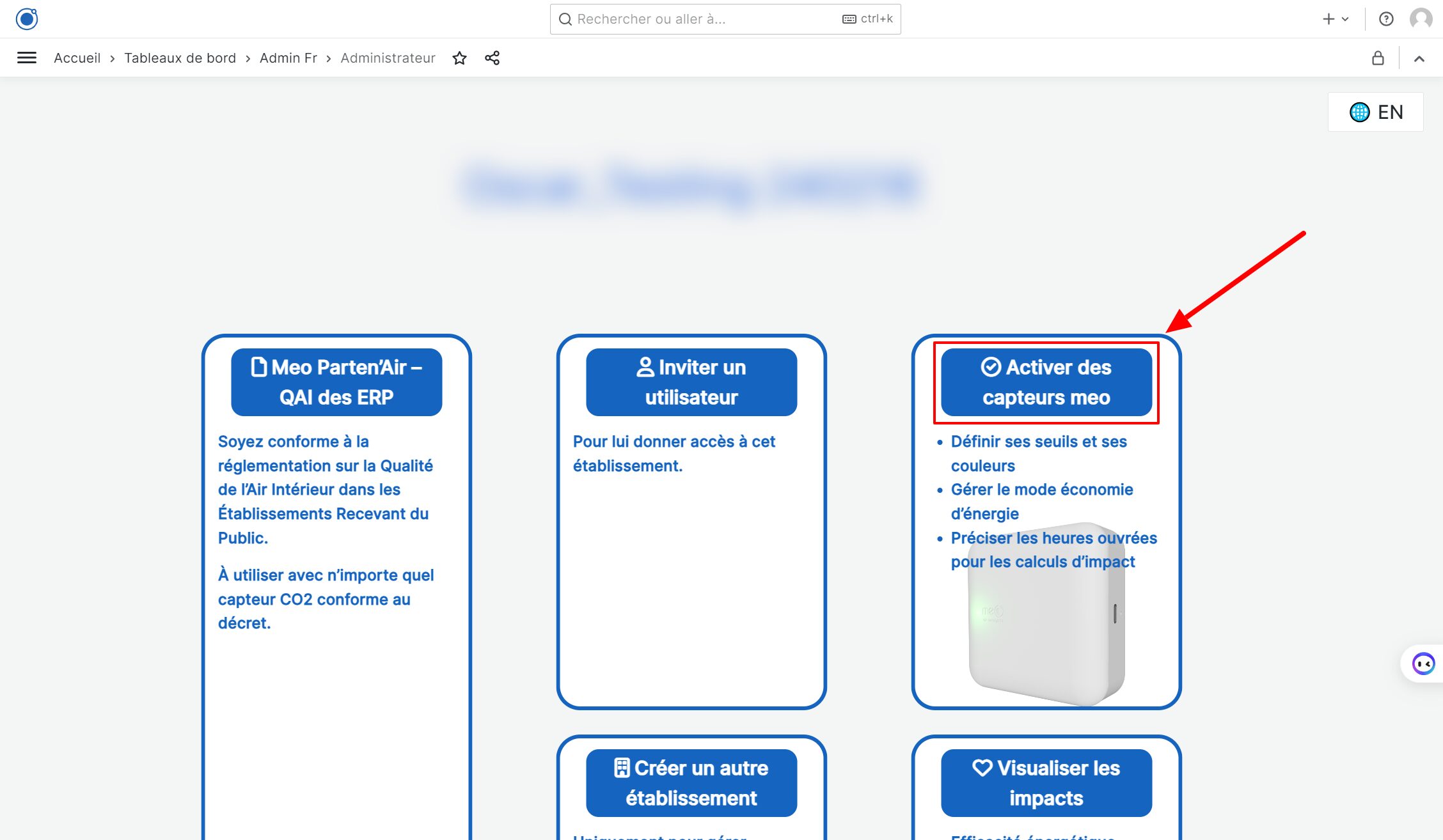
Task: Open the chatbot assistant widget
Action: pyautogui.click(x=1424, y=664)
